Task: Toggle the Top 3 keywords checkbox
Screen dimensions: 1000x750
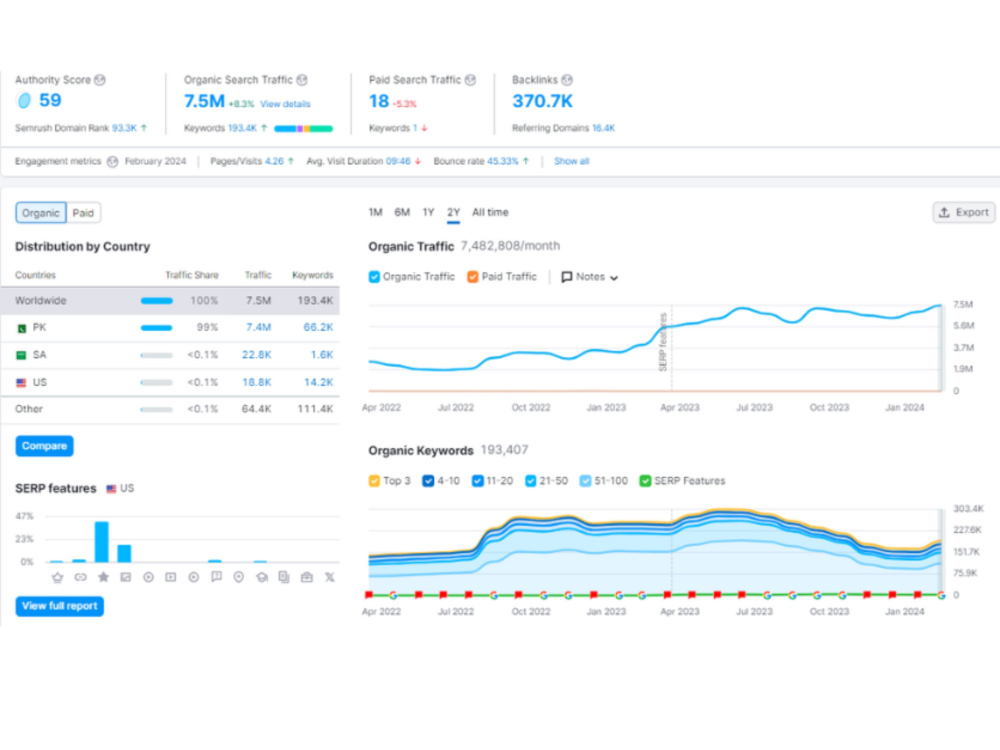Action: tap(374, 481)
